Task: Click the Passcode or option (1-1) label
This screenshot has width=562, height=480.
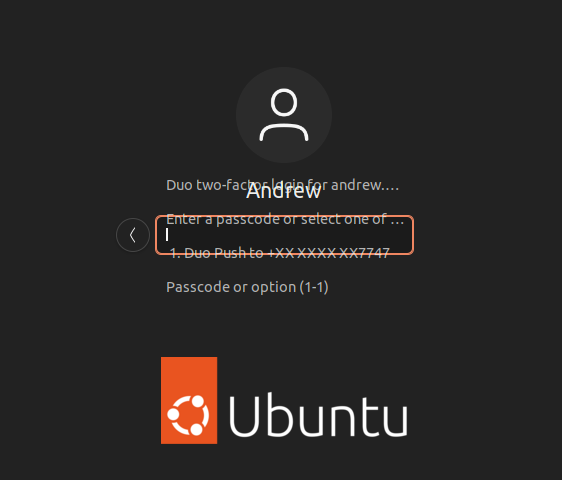Action: 247,287
